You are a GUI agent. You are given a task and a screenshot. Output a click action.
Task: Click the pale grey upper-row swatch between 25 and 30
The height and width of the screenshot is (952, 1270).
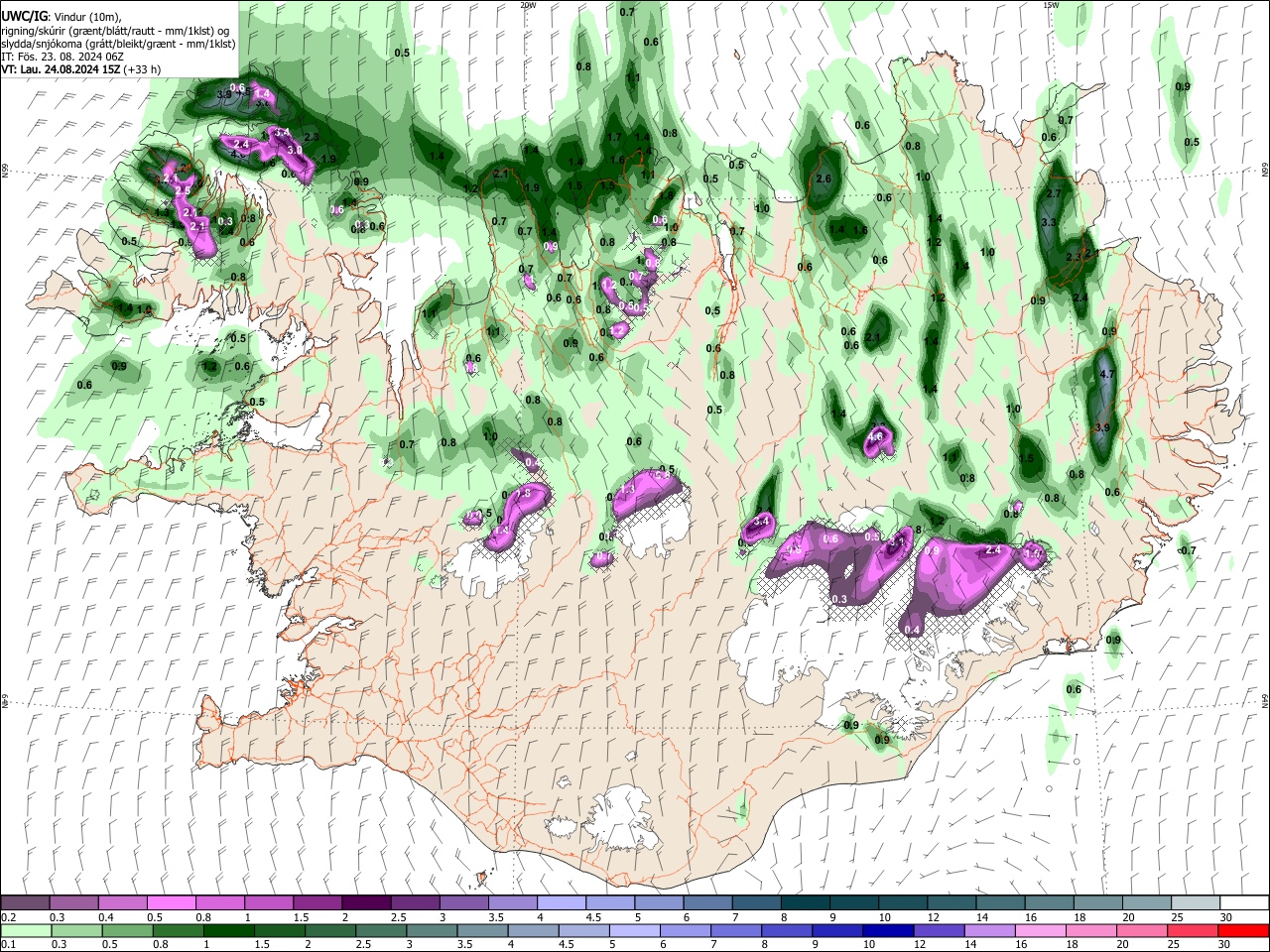pyautogui.click(x=1196, y=903)
